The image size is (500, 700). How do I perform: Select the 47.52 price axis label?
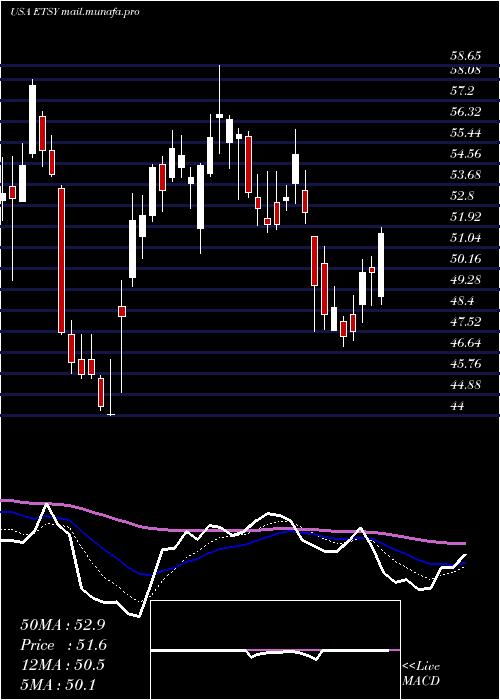pyautogui.click(x=466, y=322)
